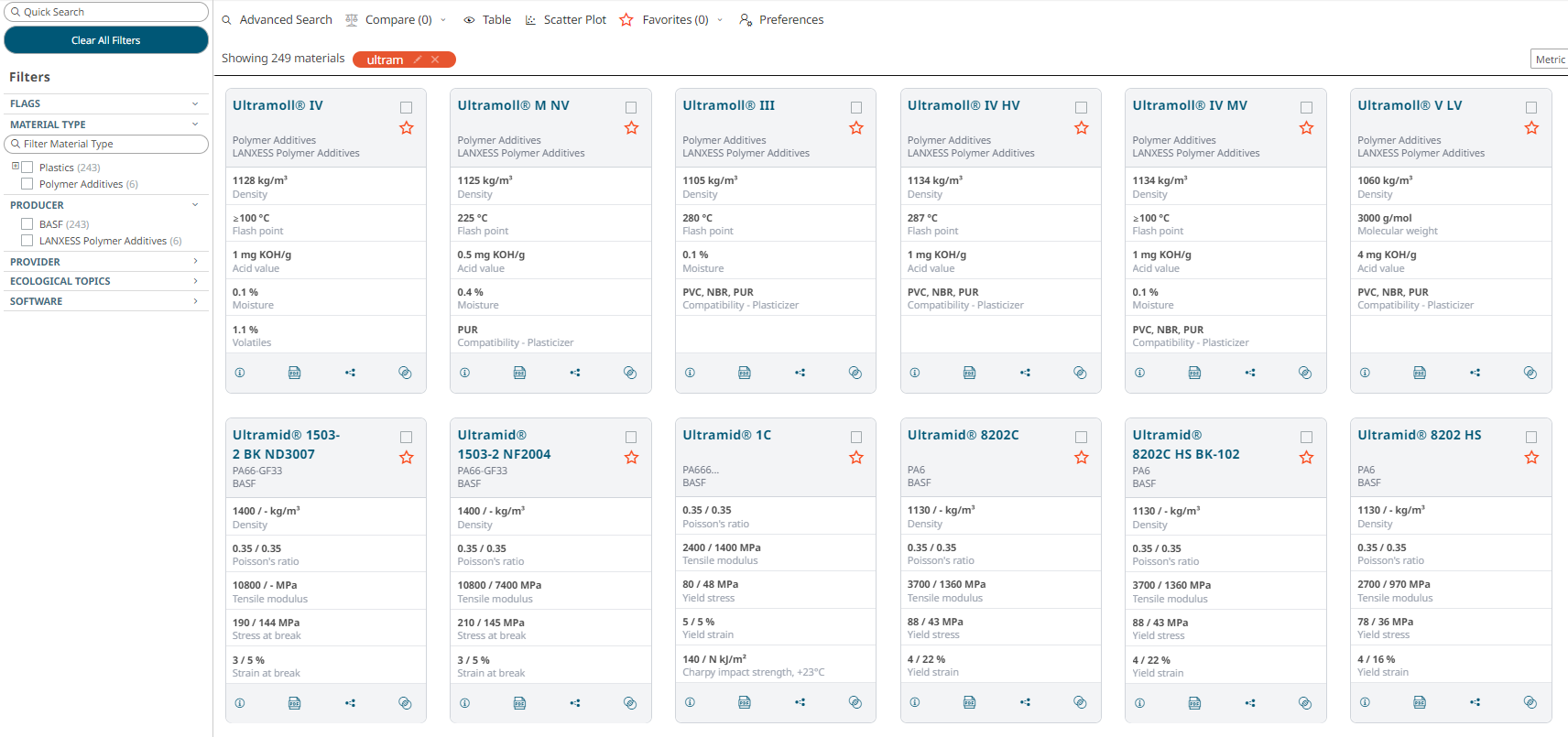Star the Ultramoll® V LV material
Image resolution: width=1568 pixels, height=737 pixels.
pos(1531,128)
